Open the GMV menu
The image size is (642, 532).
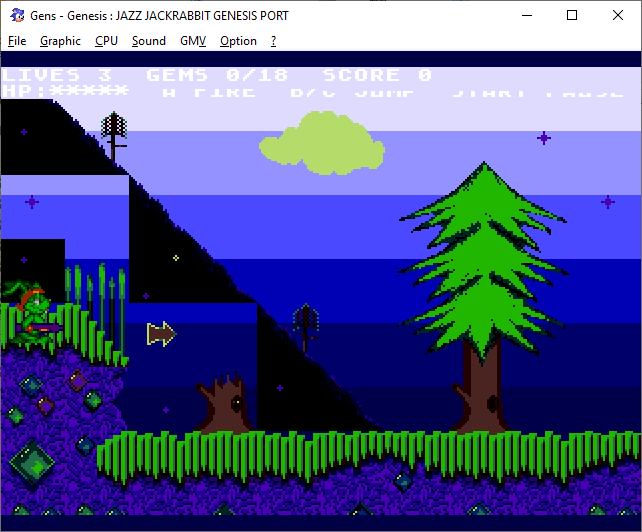tap(193, 41)
